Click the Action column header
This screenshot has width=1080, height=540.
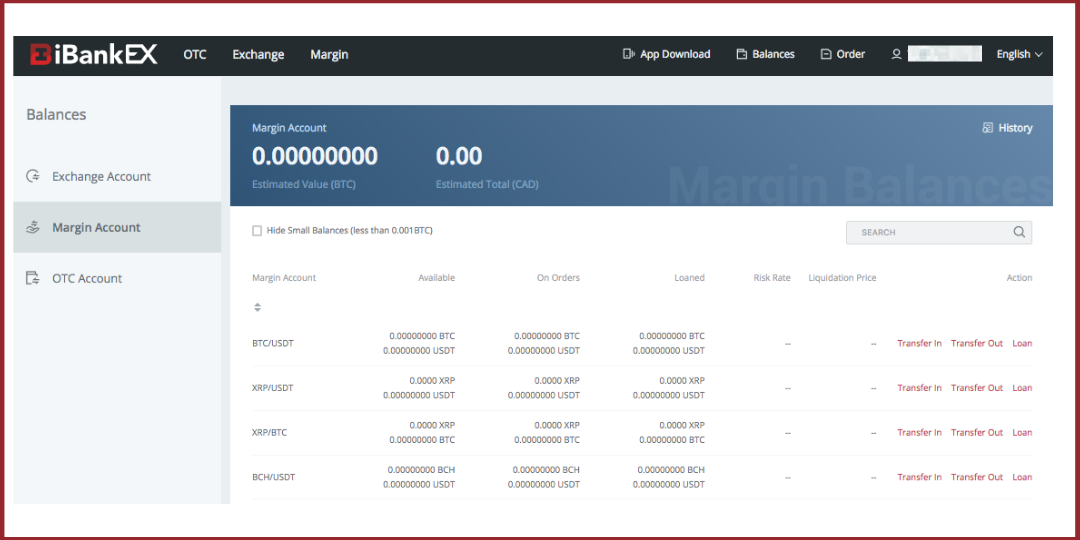point(1019,278)
